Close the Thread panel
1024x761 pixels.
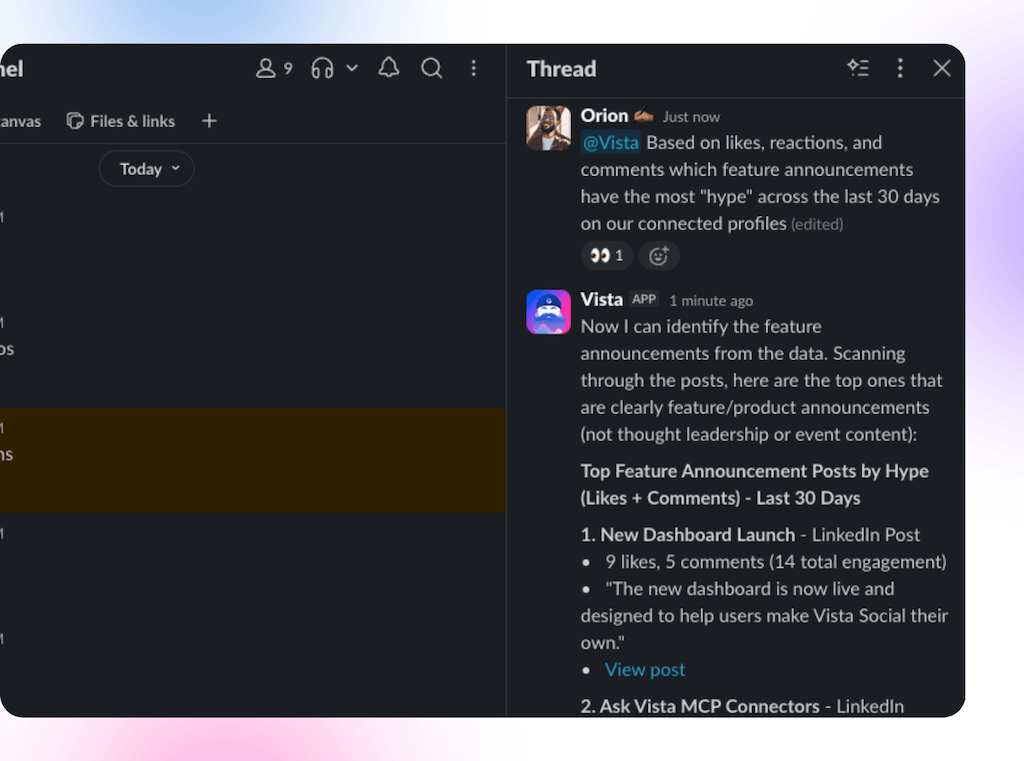point(942,68)
